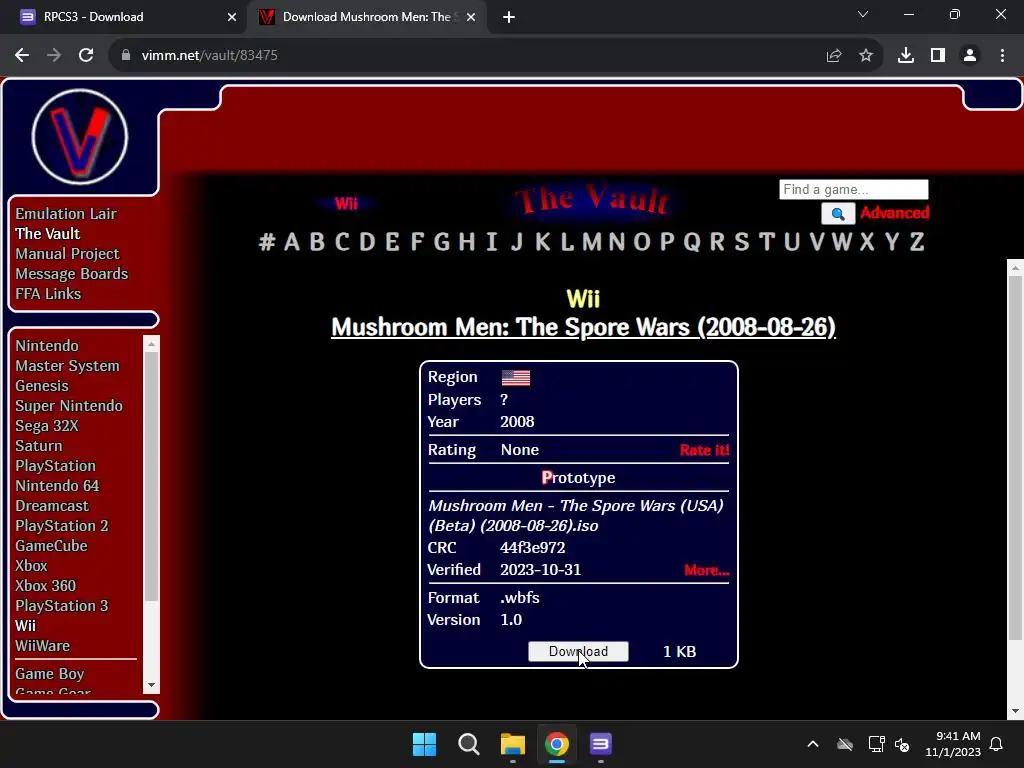Reload the page with refresh icon

click(86, 56)
